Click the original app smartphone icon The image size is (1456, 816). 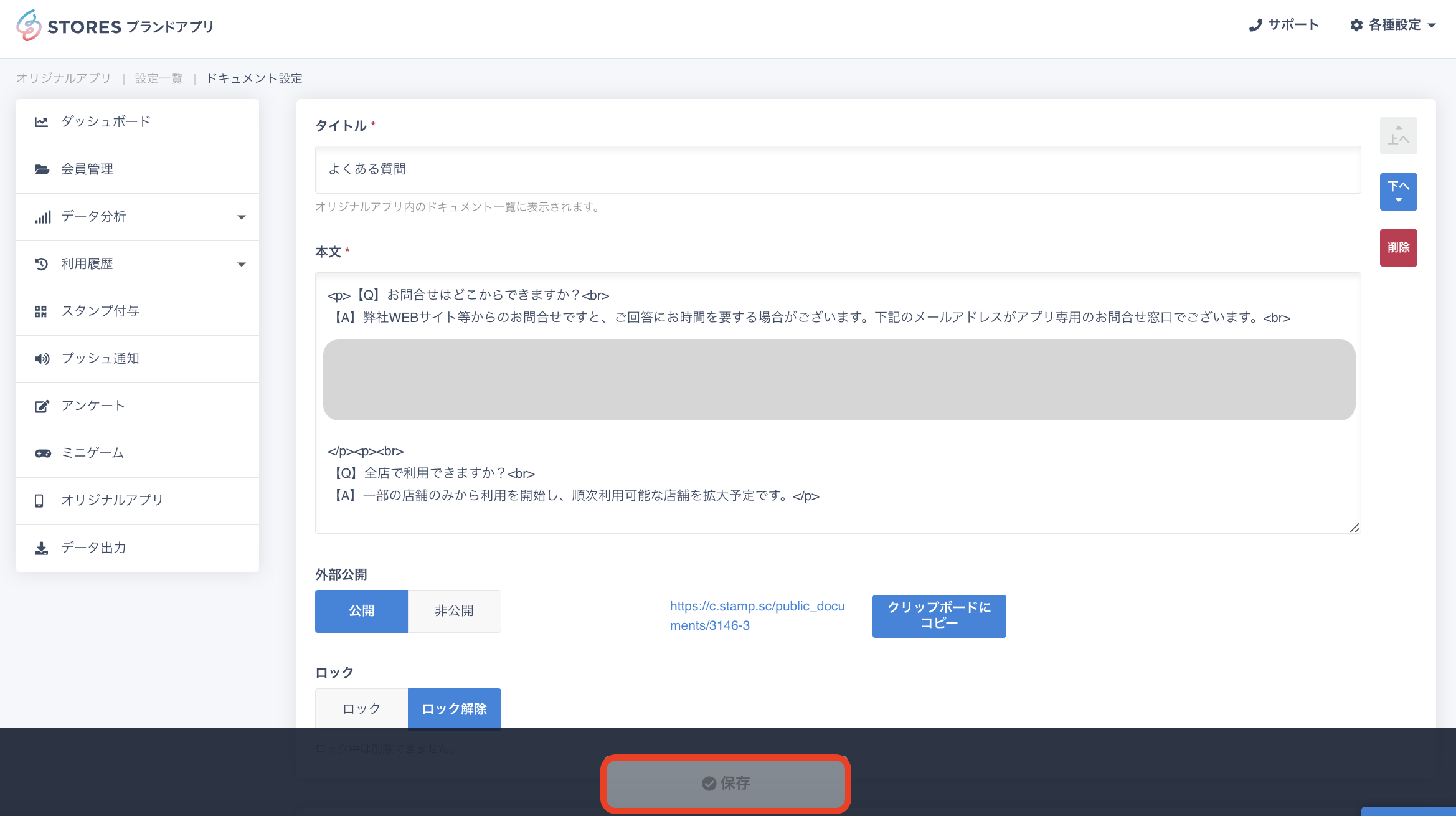click(x=39, y=501)
